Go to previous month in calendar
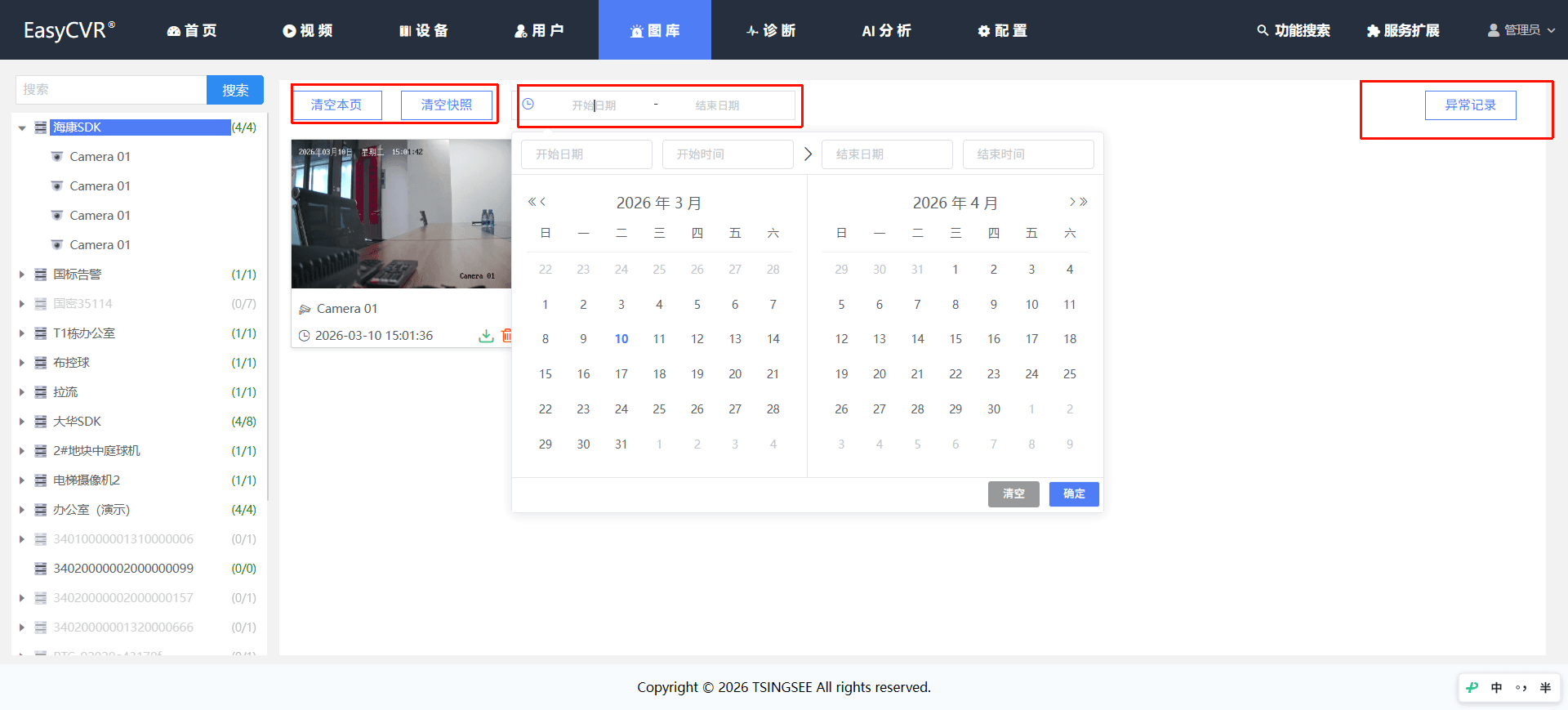 pos(543,202)
